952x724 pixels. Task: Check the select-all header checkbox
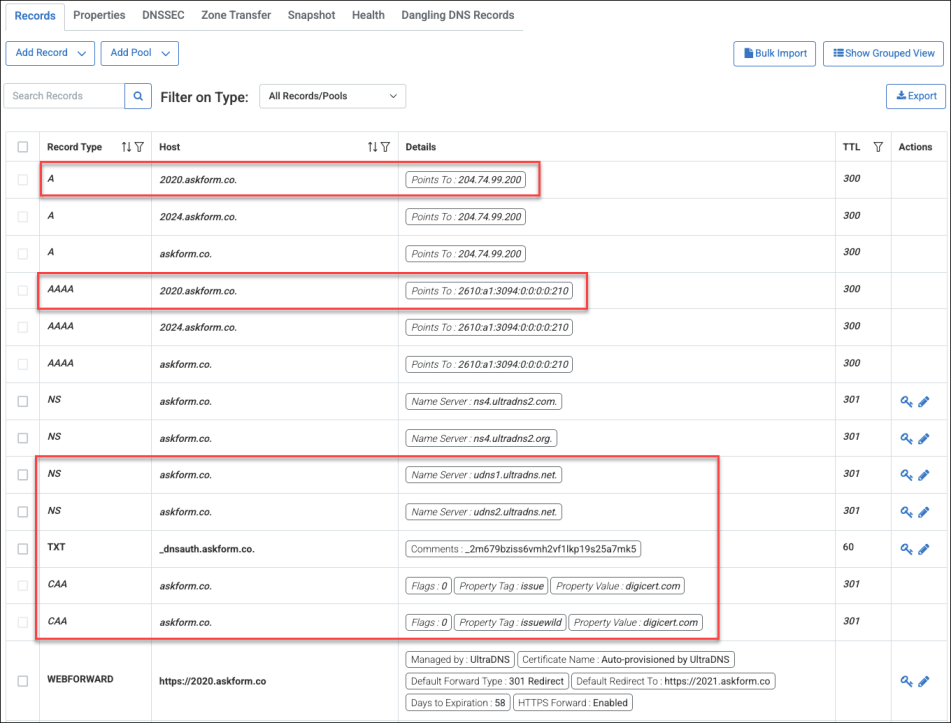tap(23, 147)
